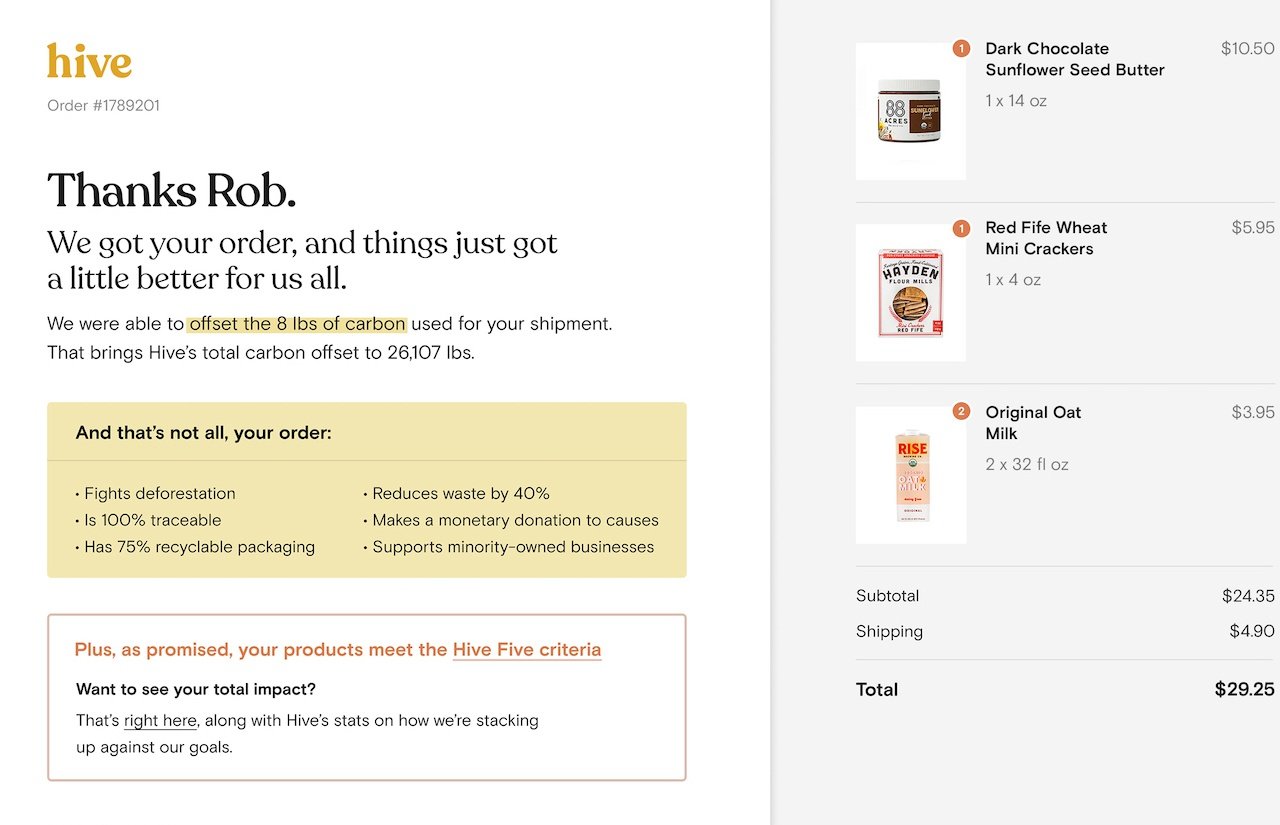Click the highlighted 'offset the 8 lbs of carbon' text
Image resolution: width=1280 pixels, height=825 pixels.
(297, 324)
